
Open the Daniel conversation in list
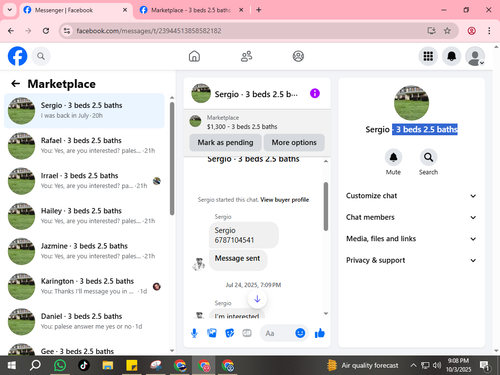point(84,322)
